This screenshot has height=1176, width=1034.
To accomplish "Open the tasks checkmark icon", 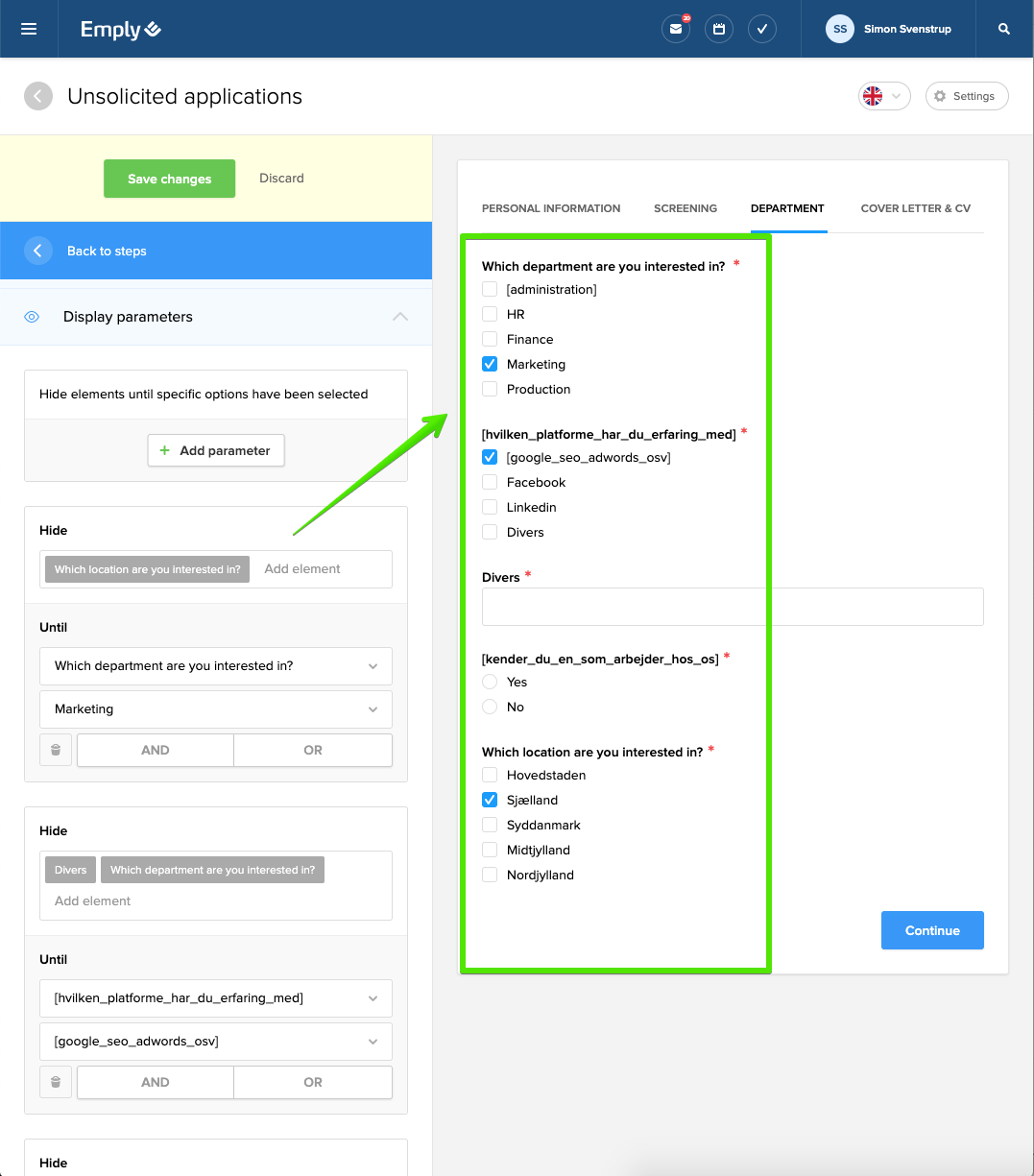I will pyautogui.click(x=761, y=29).
